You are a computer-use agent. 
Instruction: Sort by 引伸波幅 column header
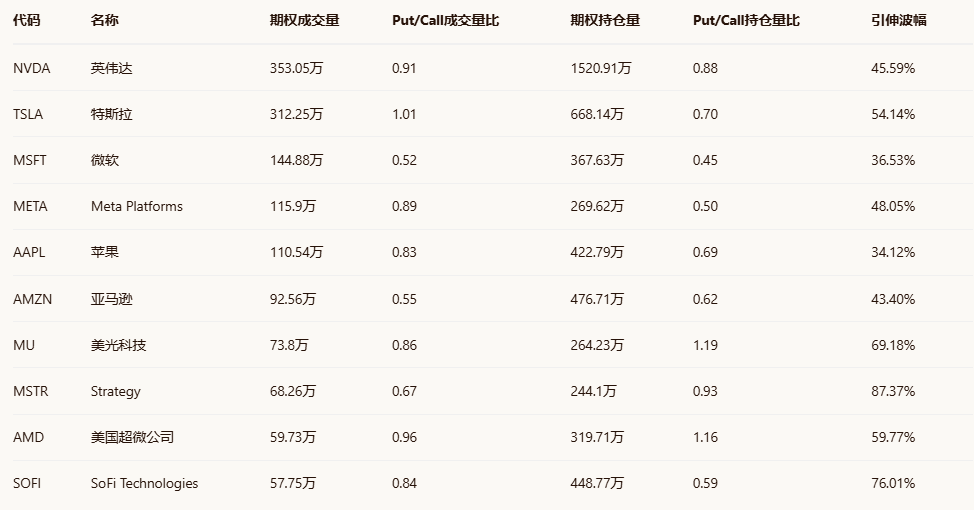click(x=898, y=20)
